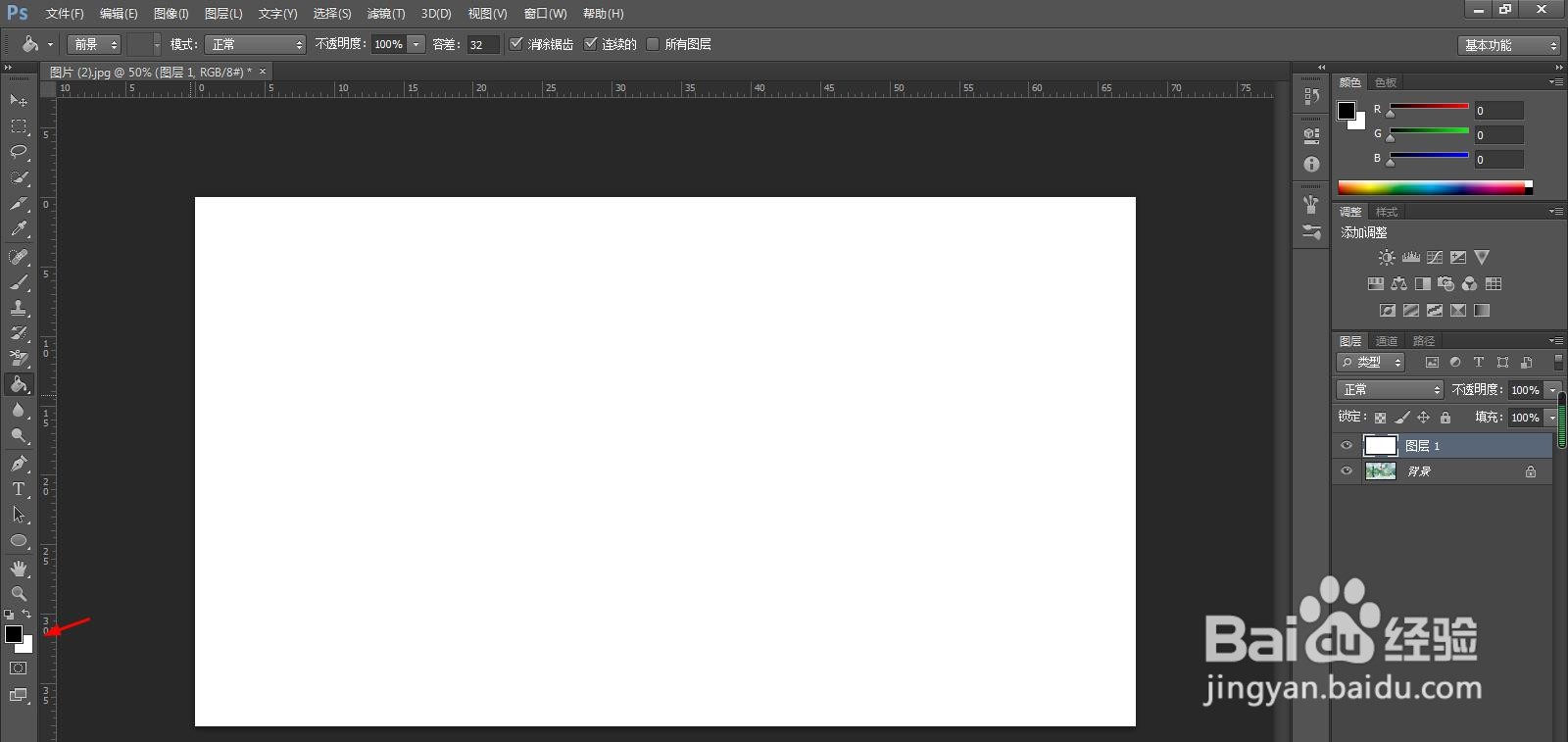
Task: Change the screen mode
Action: tap(19, 695)
